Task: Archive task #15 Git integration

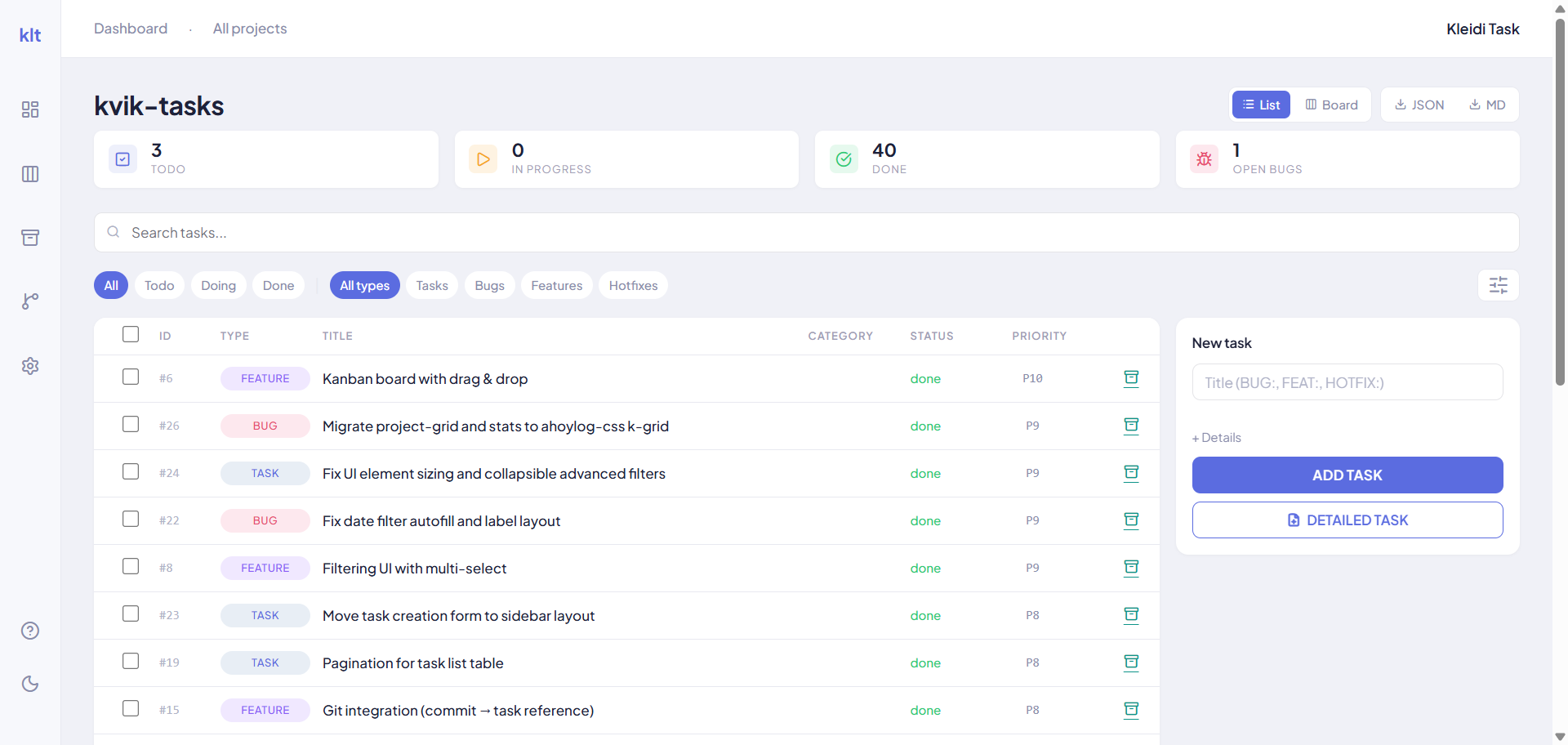Action: click(1131, 710)
